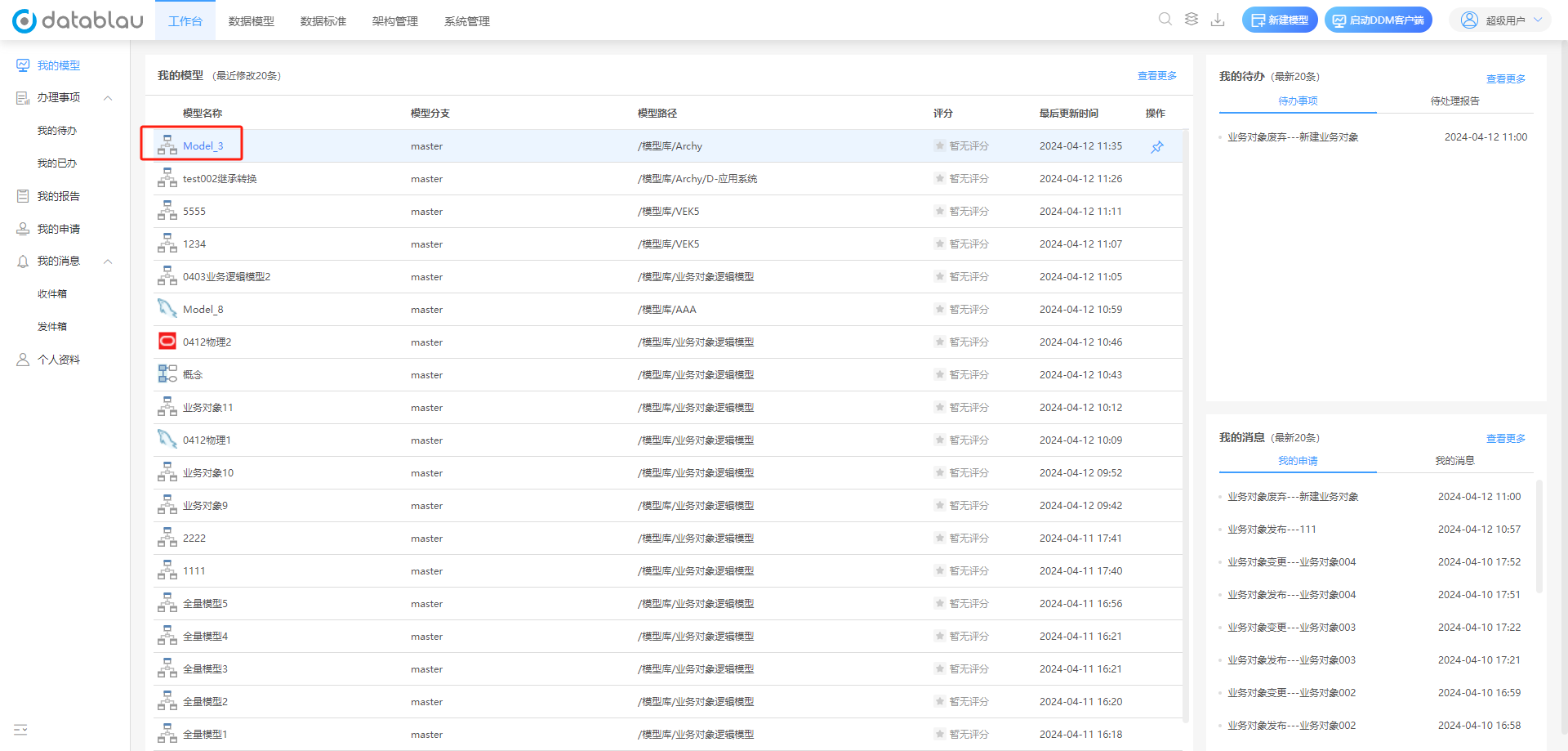Select the 我的消息 tab in messages panel

(x=1454, y=461)
